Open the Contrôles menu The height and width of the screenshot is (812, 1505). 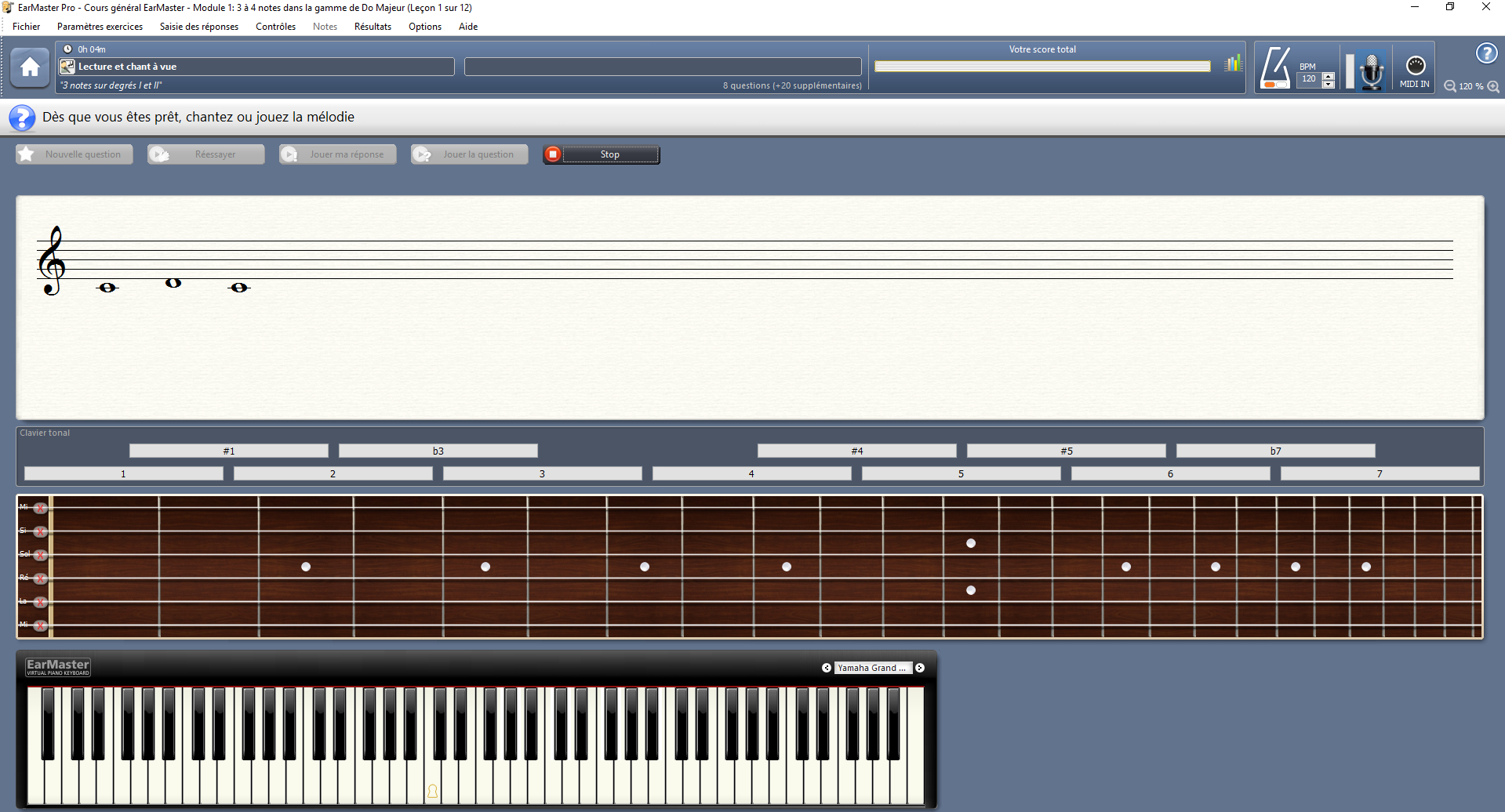pyautogui.click(x=276, y=27)
